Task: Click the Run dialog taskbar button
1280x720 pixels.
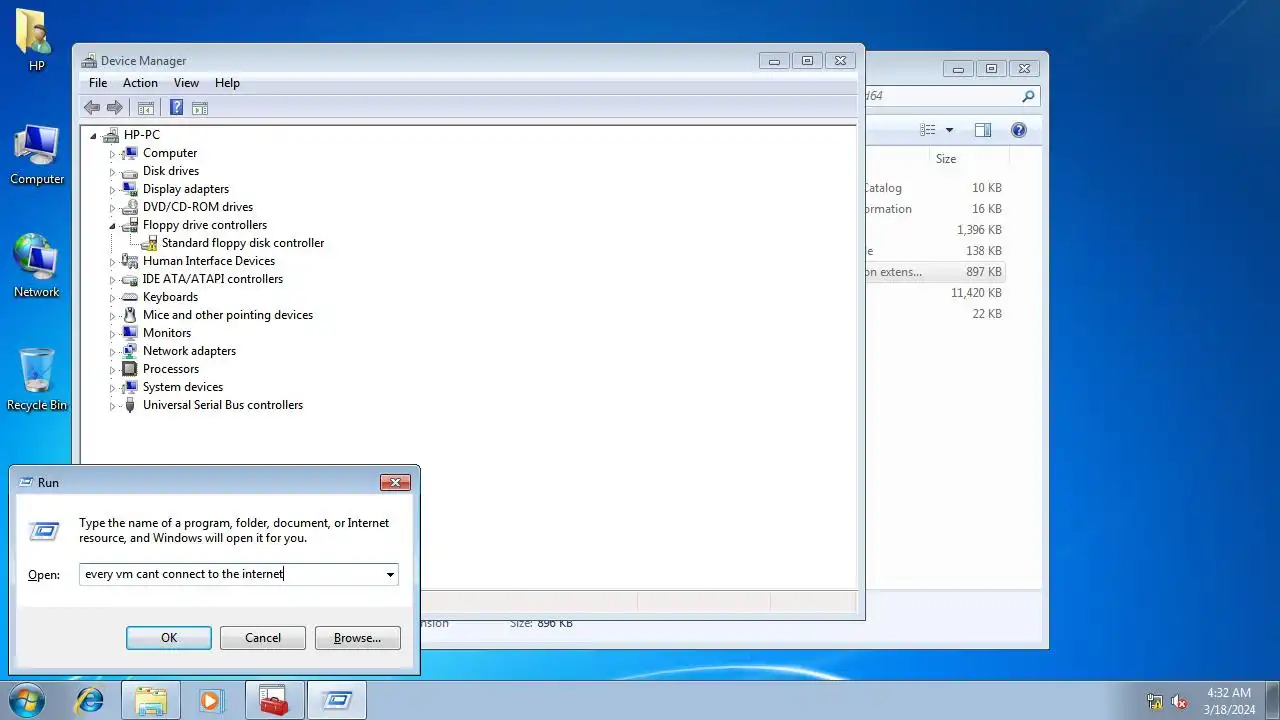Action: [336, 700]
